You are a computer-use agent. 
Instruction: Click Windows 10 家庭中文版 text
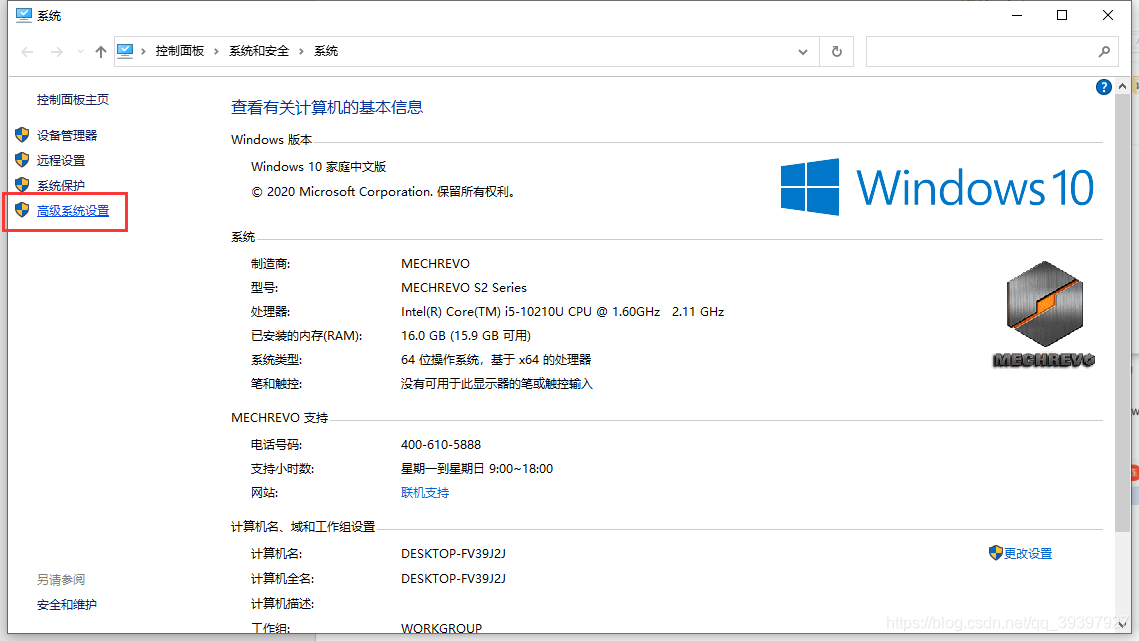click(318, 166)
